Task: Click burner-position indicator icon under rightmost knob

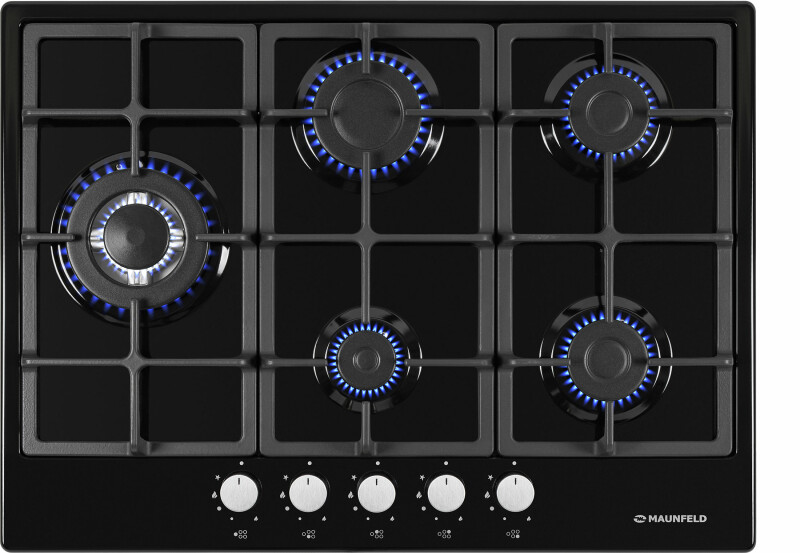Action: pos(513,534)
